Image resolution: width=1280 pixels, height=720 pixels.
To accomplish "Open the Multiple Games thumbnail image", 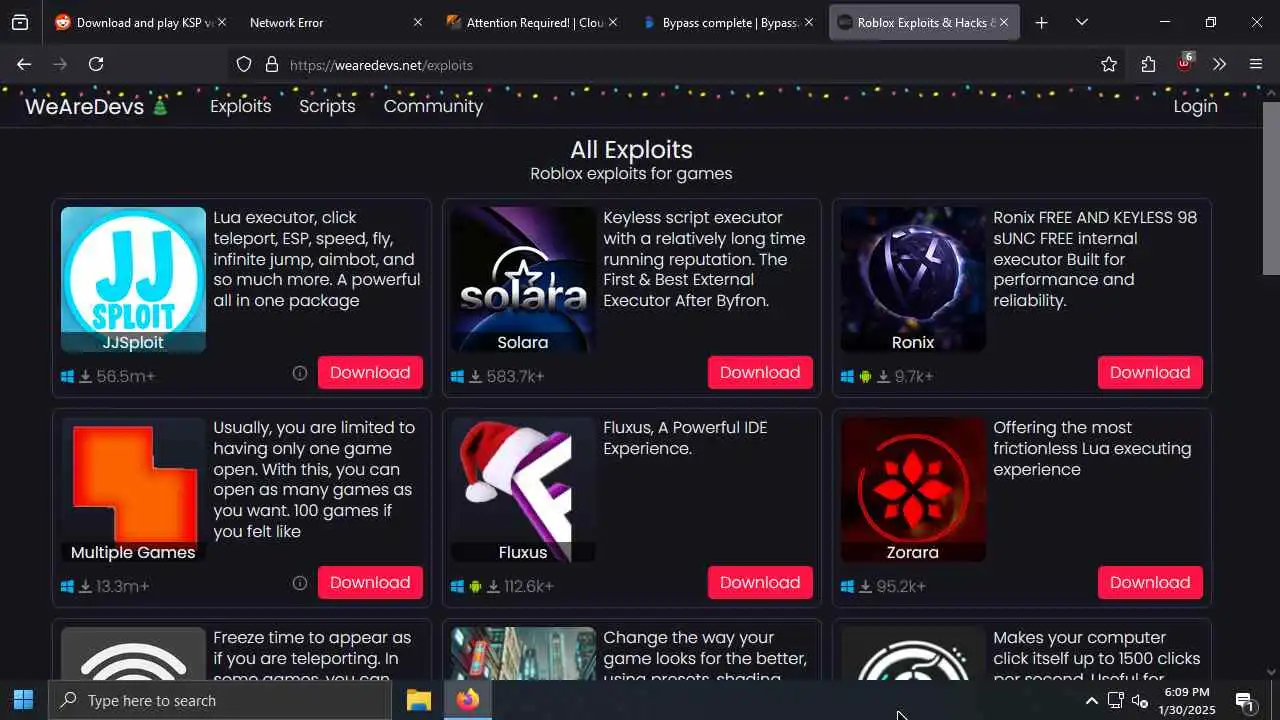I will [133, 490].
